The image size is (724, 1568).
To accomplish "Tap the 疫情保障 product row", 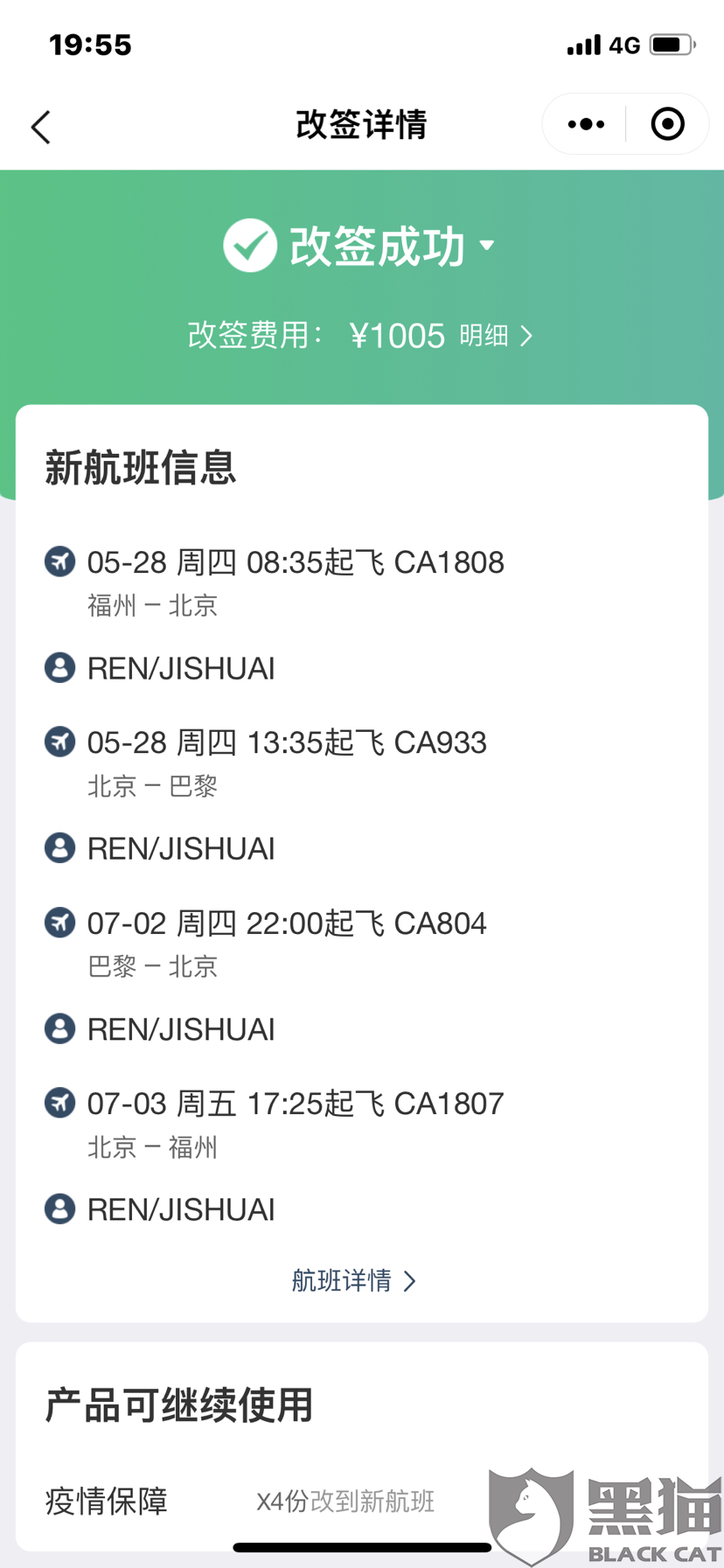I will 107,1502.
